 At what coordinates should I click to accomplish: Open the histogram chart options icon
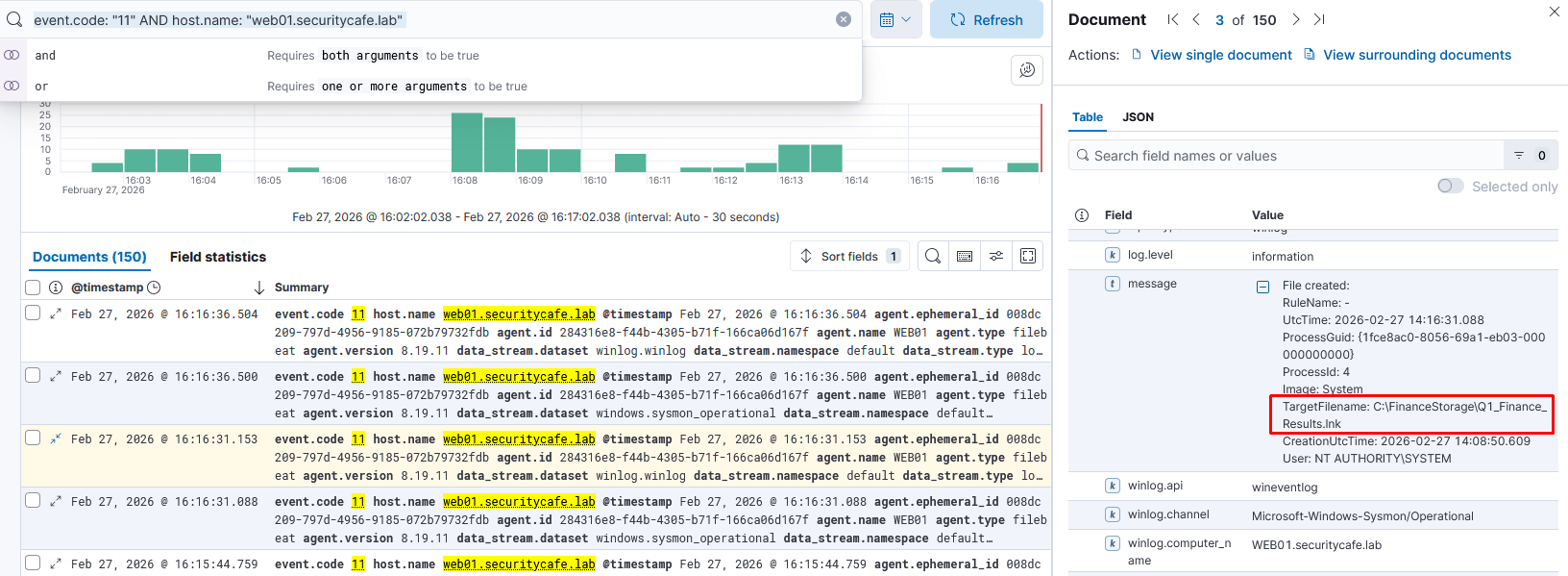(1027, 69)
